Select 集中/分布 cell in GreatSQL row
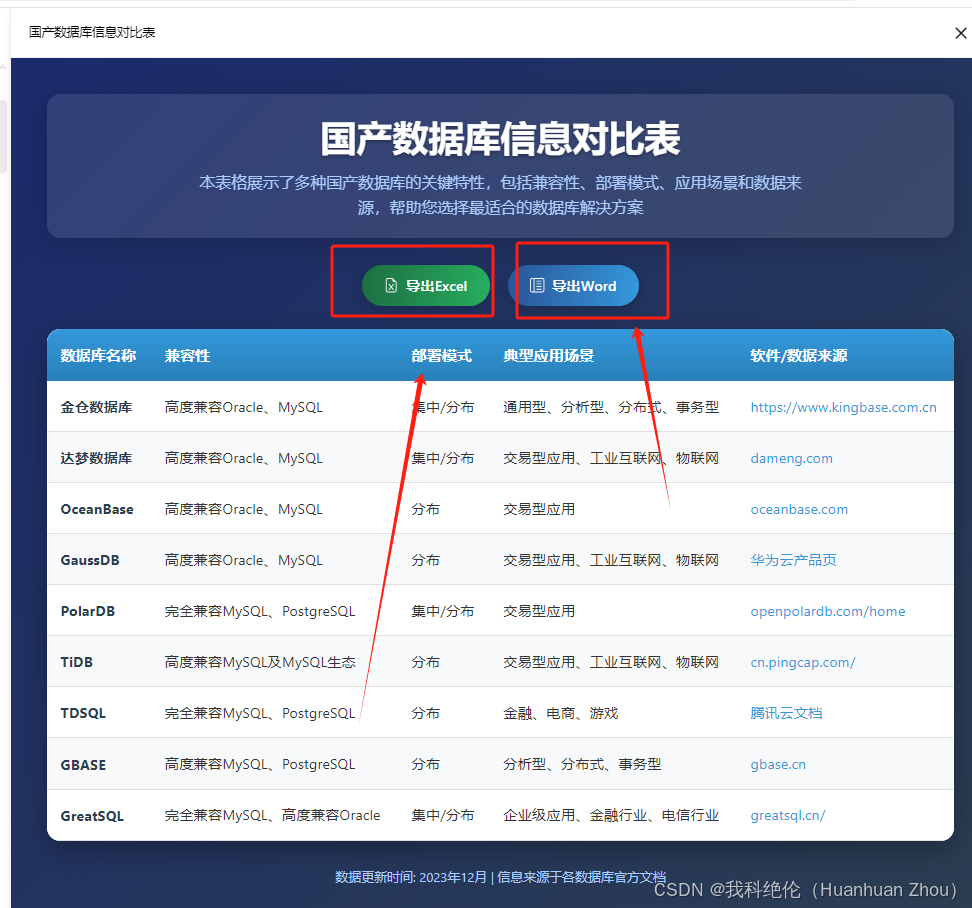This screenshot has height=908, width=972. pyautogui.click(x=443, y=816)
